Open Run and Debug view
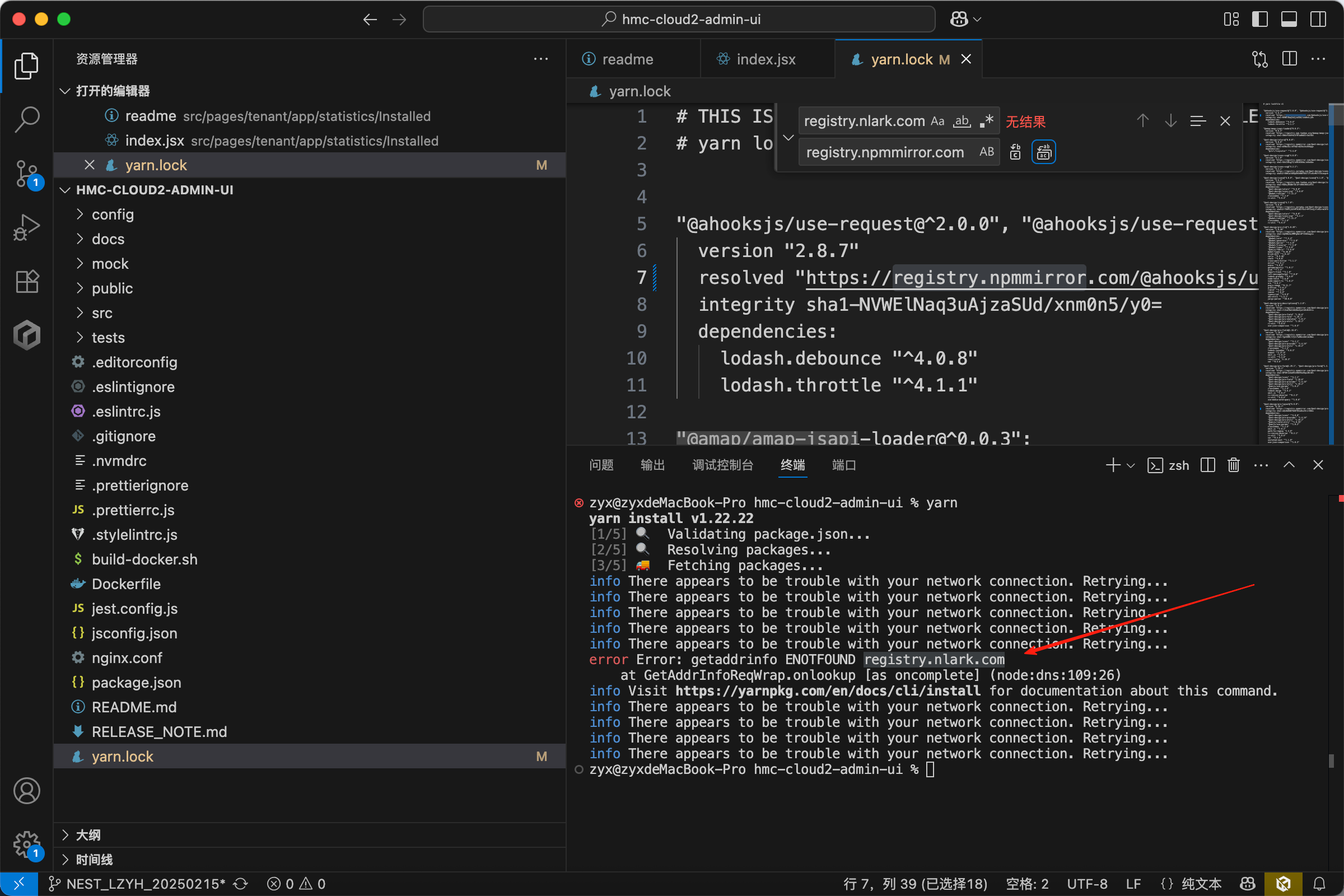This screenshot has width=1344, height=896. tap(26, 227)
